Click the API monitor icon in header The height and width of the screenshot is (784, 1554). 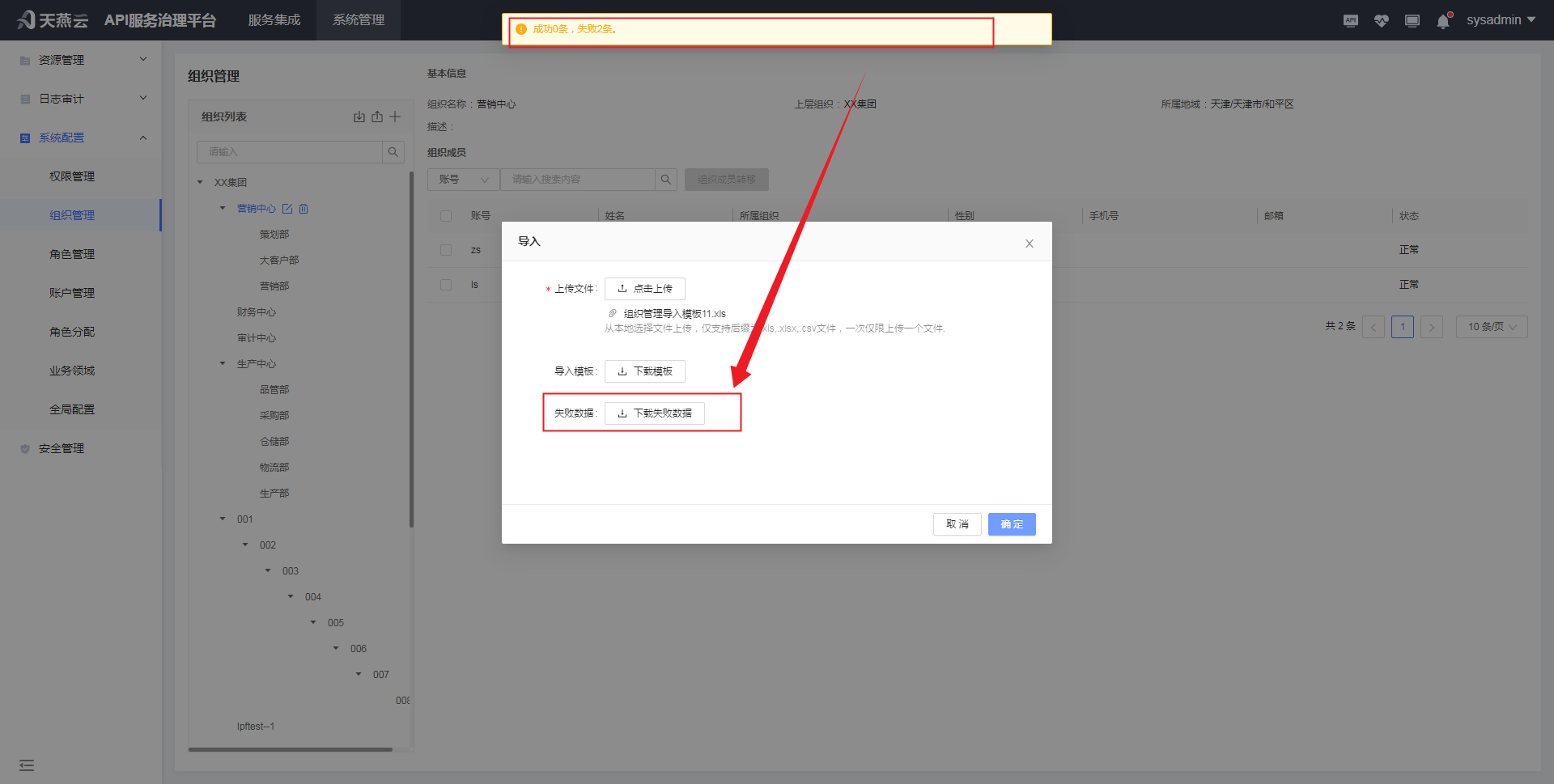pyautogui.click(x=1351, y=21)
